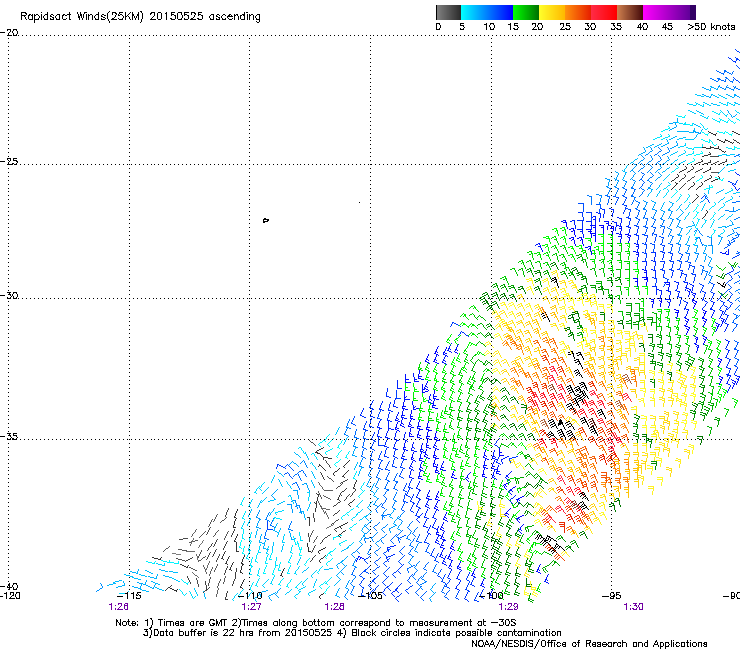This screenshot has width=740, height=650.
Task: Click the title 'Rapidscat Winds(25KM) 20150525 ascending'
Action: [140, 17]
